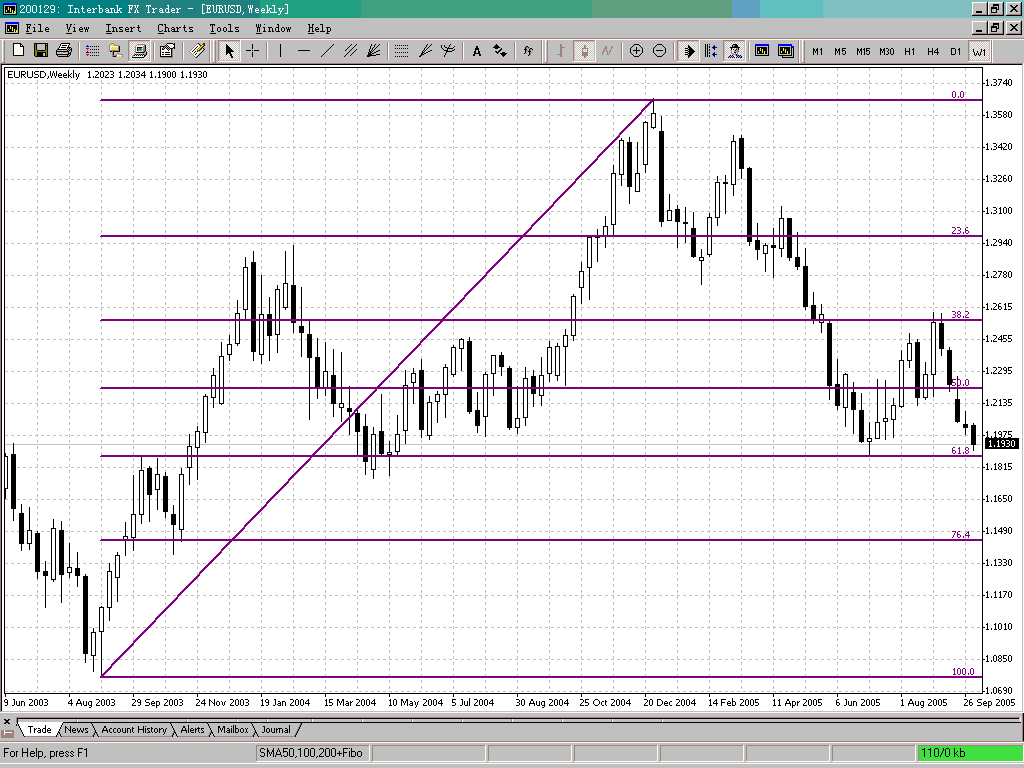Toggle the chart shift setting
Screen dimensions: 1024x768
[714, 51]
